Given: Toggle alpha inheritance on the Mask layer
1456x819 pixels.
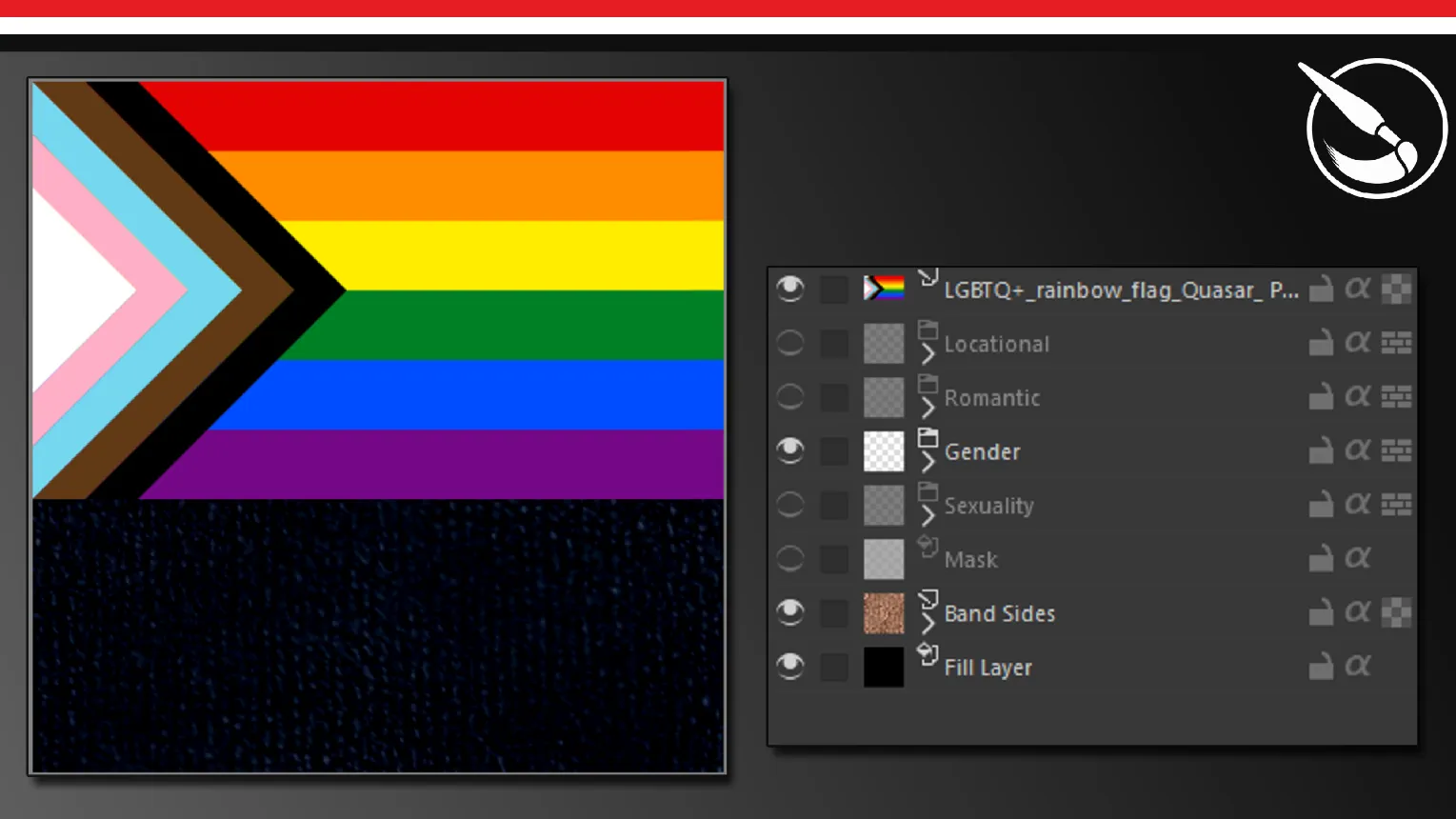Looking at the screenshot, I should pyautogui.click(x=1358, y=559).
